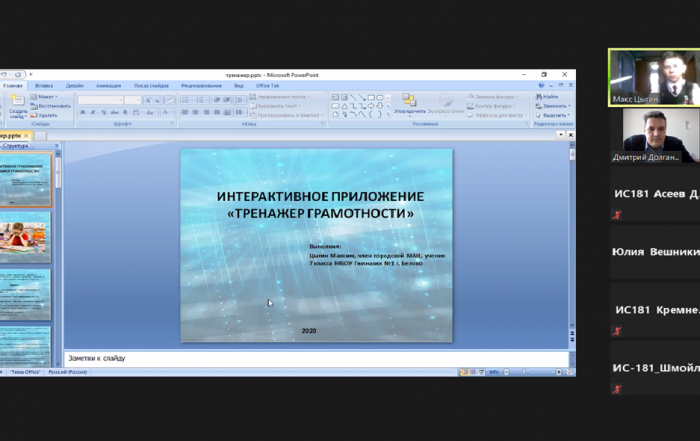
Task: Select the second slide thumbnail with child
Action: 25,237
